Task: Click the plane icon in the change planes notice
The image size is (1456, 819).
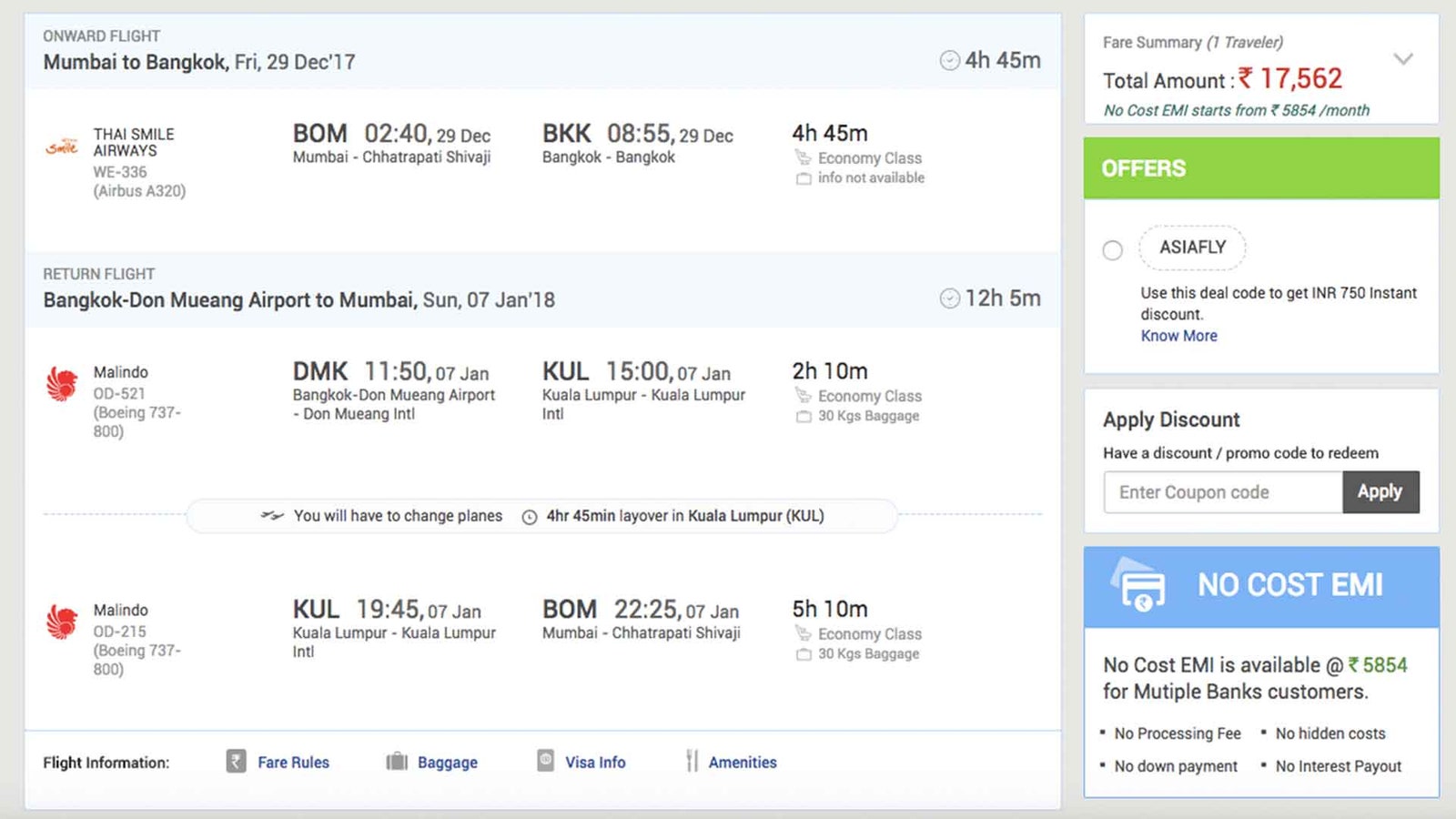Action: [x=271, y=516]
